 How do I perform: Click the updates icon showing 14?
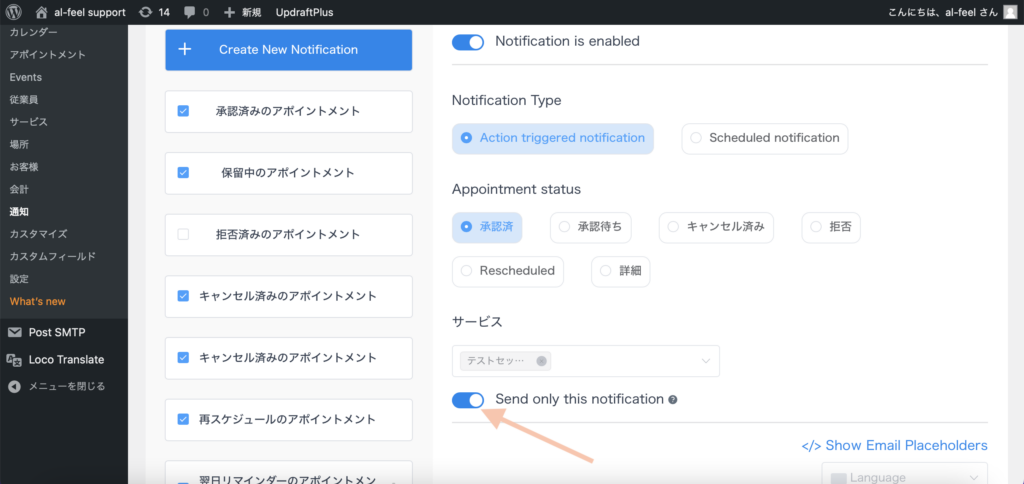point(145,12)
